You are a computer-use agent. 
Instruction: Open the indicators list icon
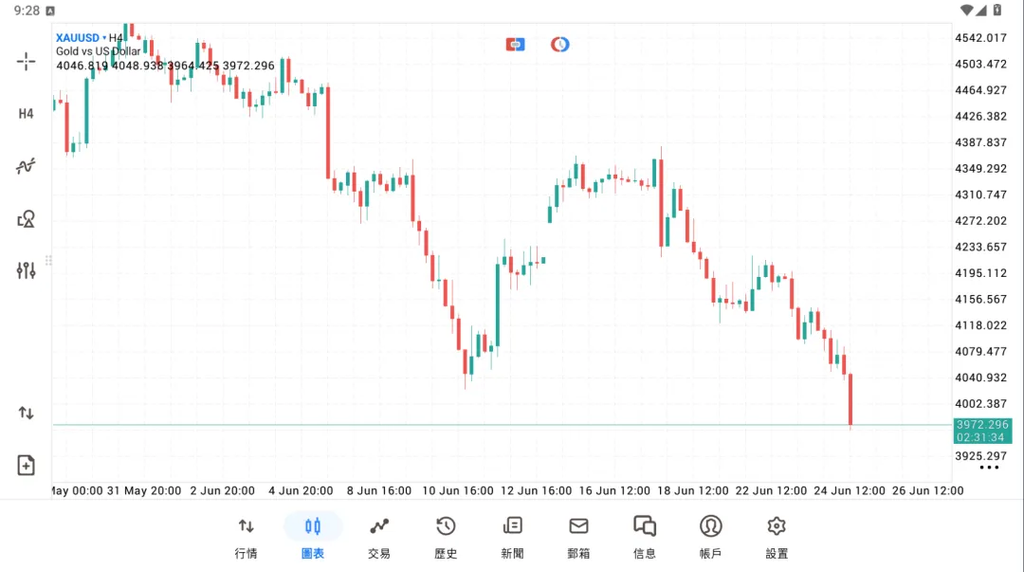point(26,166)
